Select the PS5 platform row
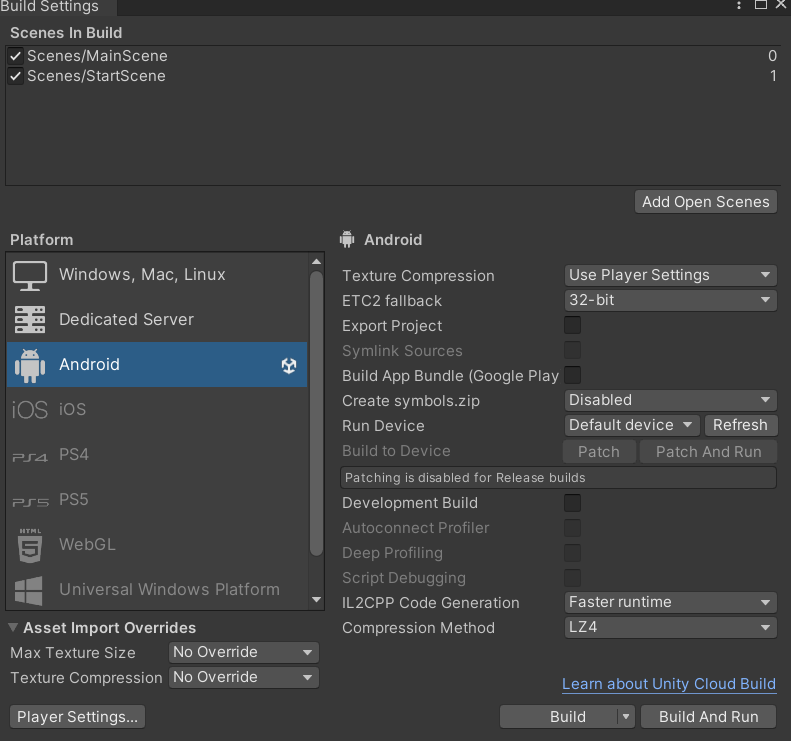The width and height of the screenshot is (791, 741). (157, 500)
